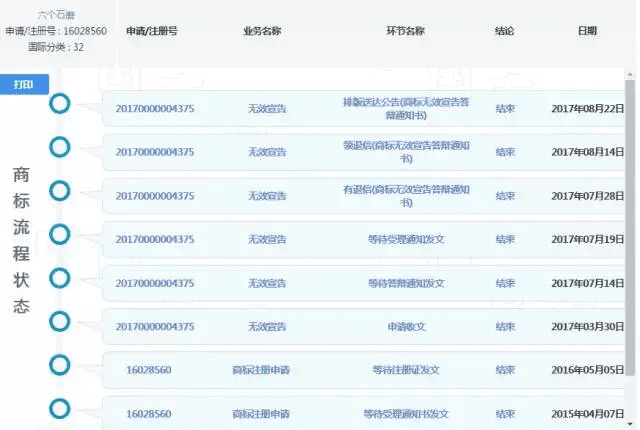Click the date 2017年03月30日

click(588, 327)
